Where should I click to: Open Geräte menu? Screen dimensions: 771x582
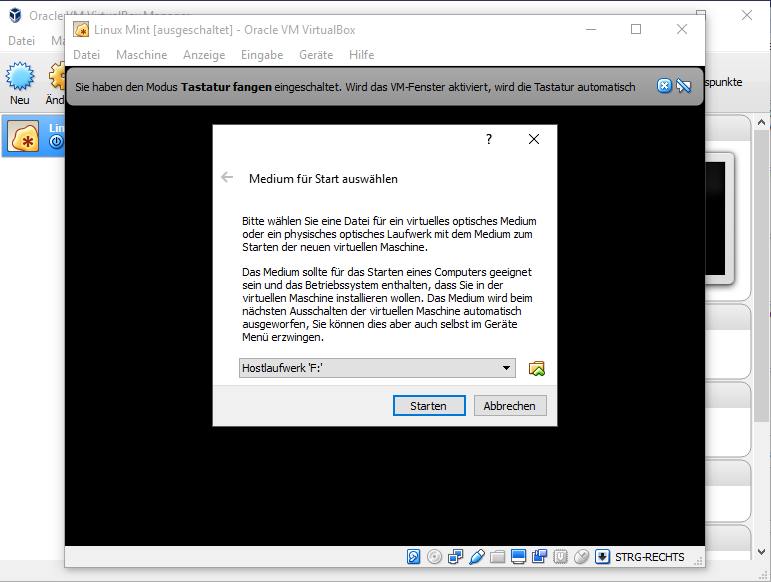[316, 55]
